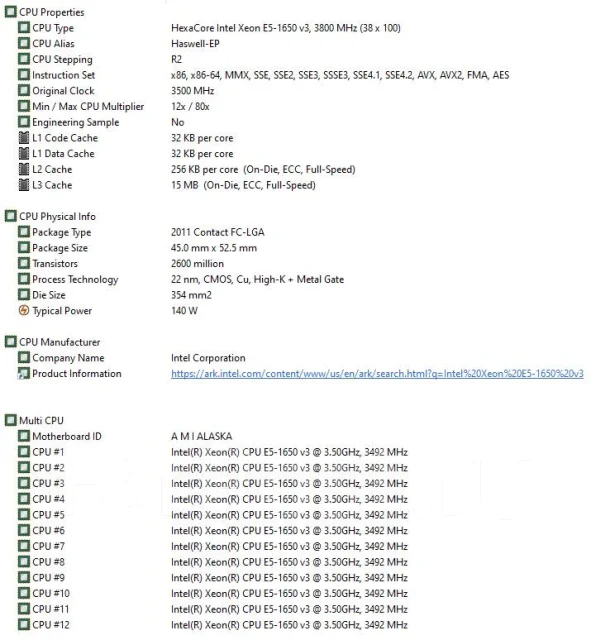
Task: Select the 22 nm process technology value
Action: (x=257, y=279)
